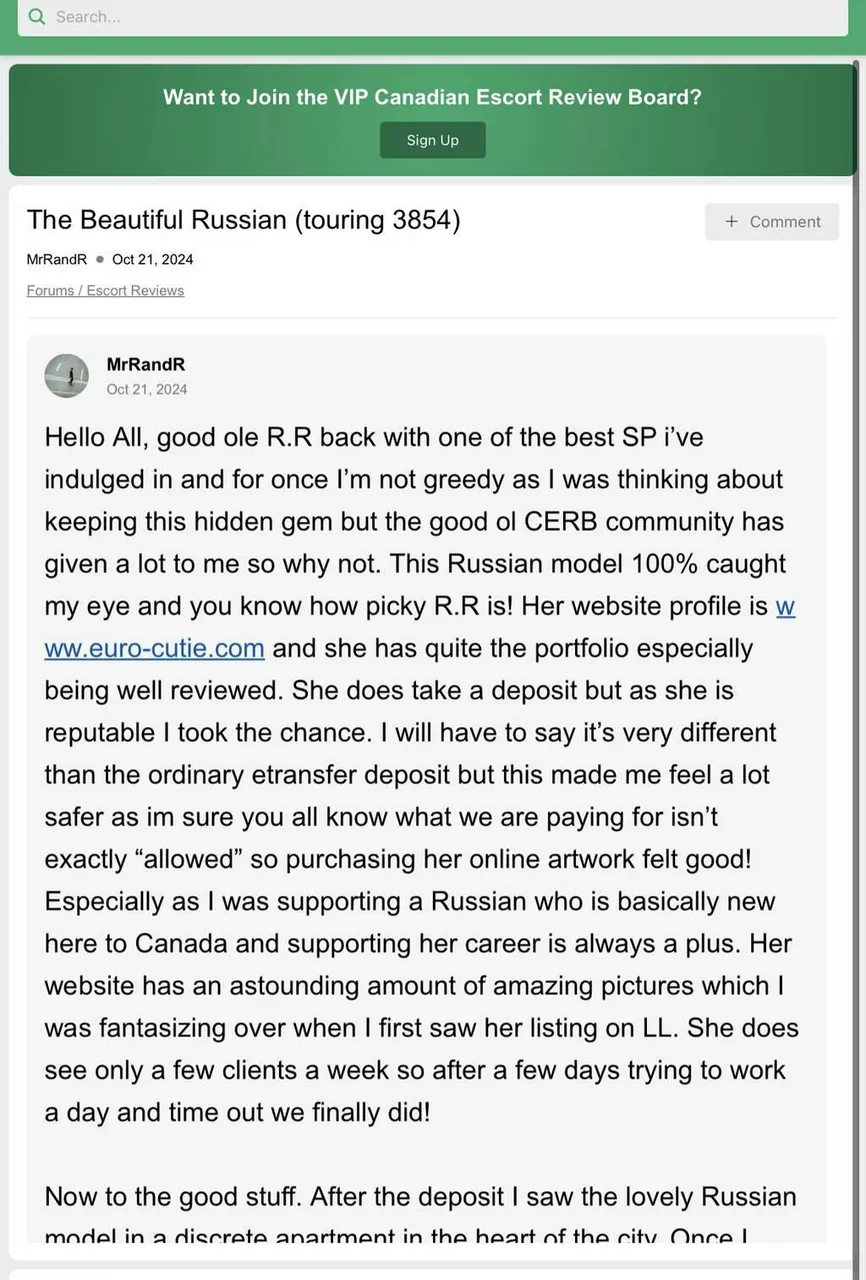Open the Escort Reviews breadcrumb
This screenshot has height=1280, width=866.
[x=135, y=290]
